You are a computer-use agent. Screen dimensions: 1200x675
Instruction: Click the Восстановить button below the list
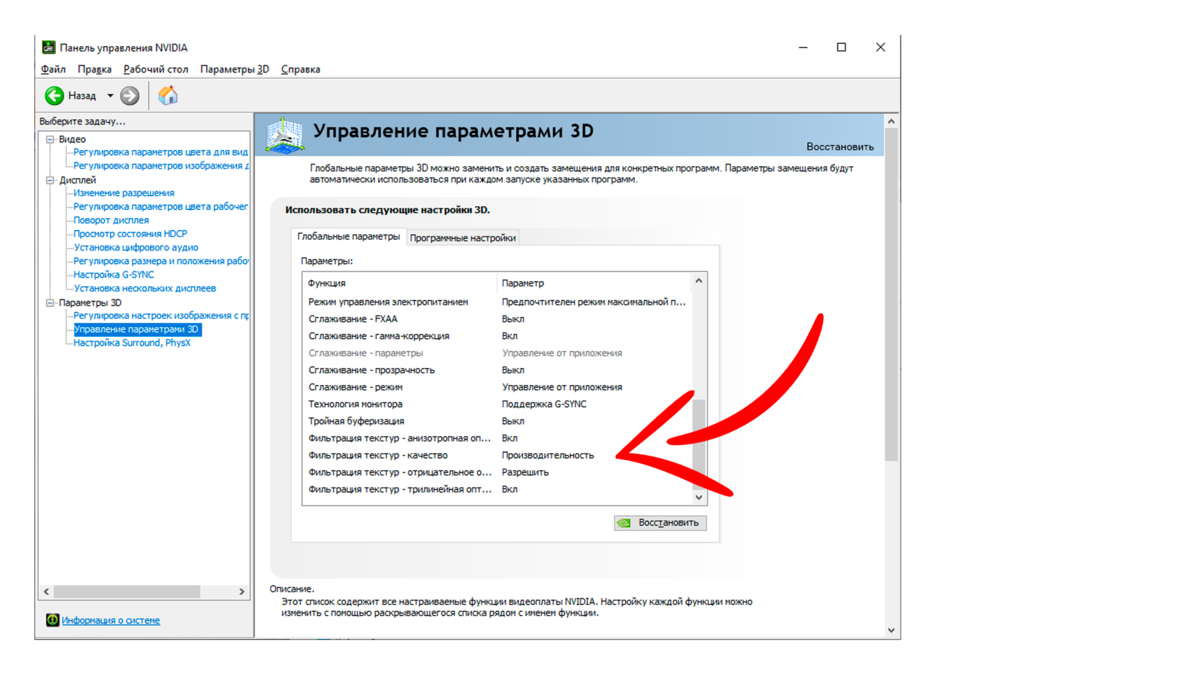pyautogui.click(x=660, y=523)
